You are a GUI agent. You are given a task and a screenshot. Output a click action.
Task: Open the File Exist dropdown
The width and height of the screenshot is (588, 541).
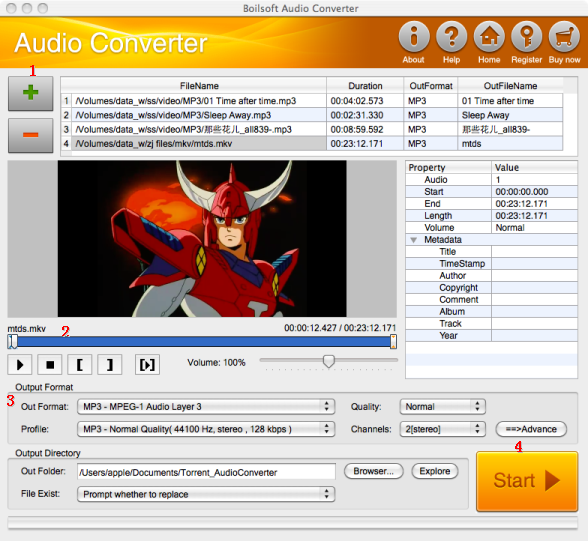pyautogui.click(x=206, y=494)
